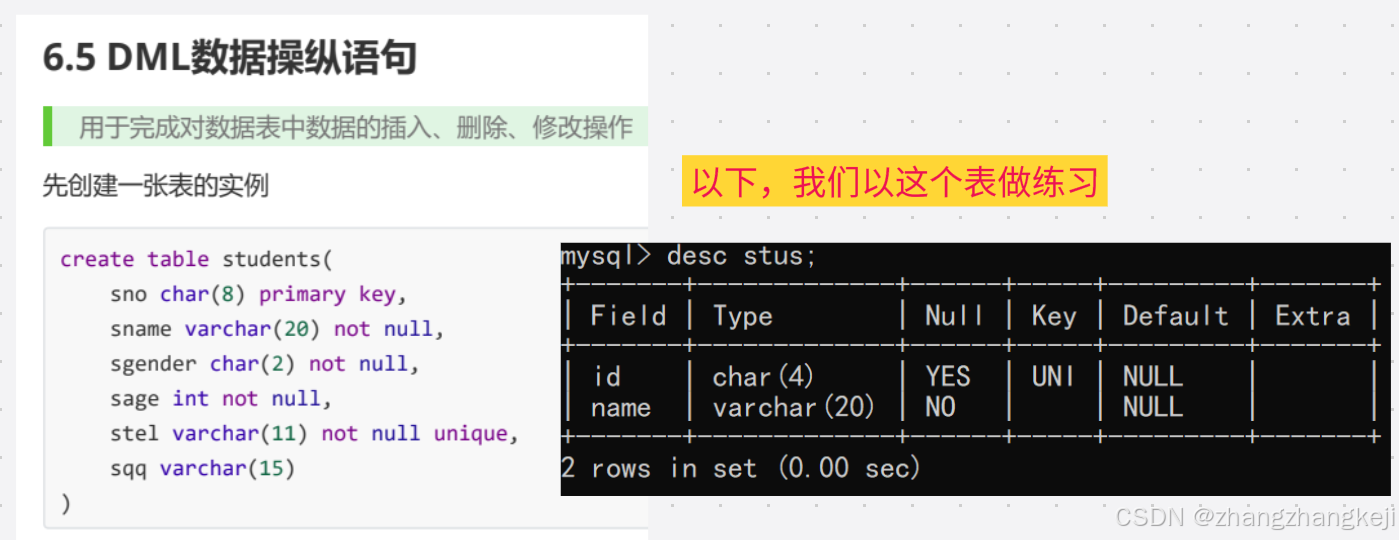Click the code line "sname varchar(20) not null,"

[x=277, y=329]
